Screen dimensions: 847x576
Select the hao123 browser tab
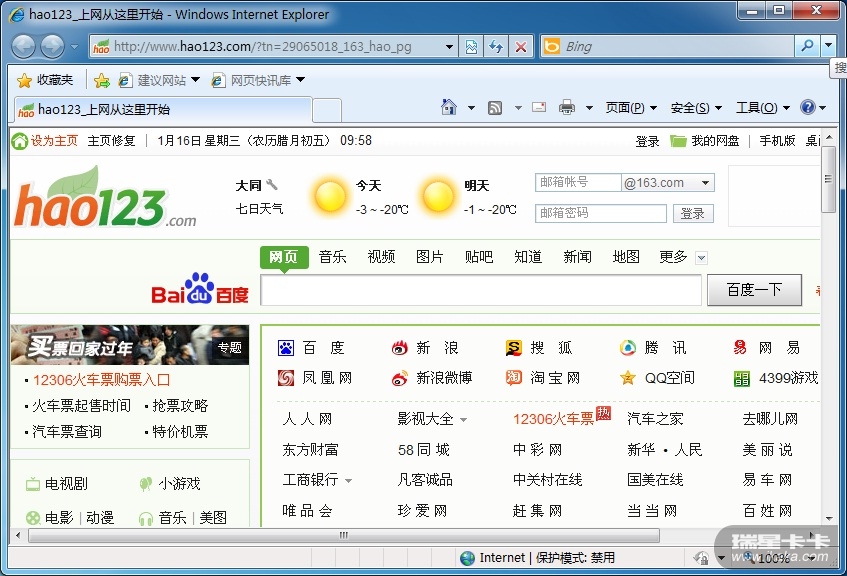tap(163, 110)
